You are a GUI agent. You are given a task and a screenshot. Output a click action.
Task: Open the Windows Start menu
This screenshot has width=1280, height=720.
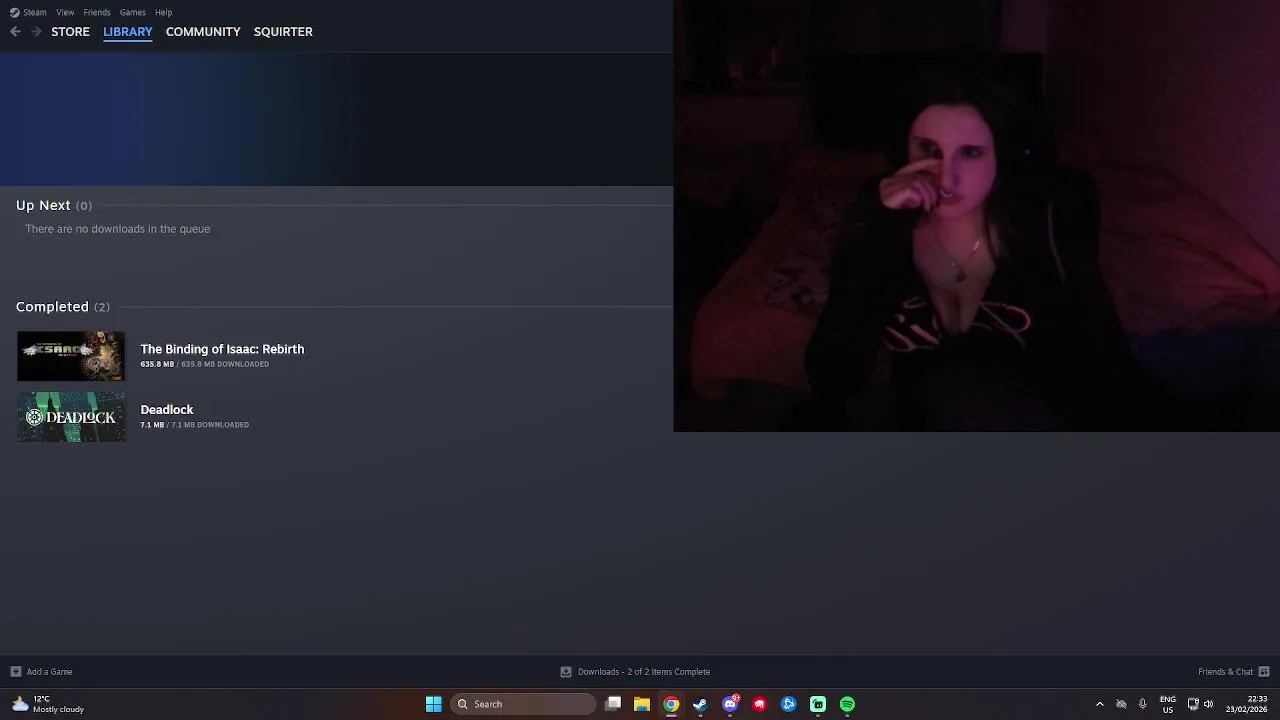coord(434,704)
